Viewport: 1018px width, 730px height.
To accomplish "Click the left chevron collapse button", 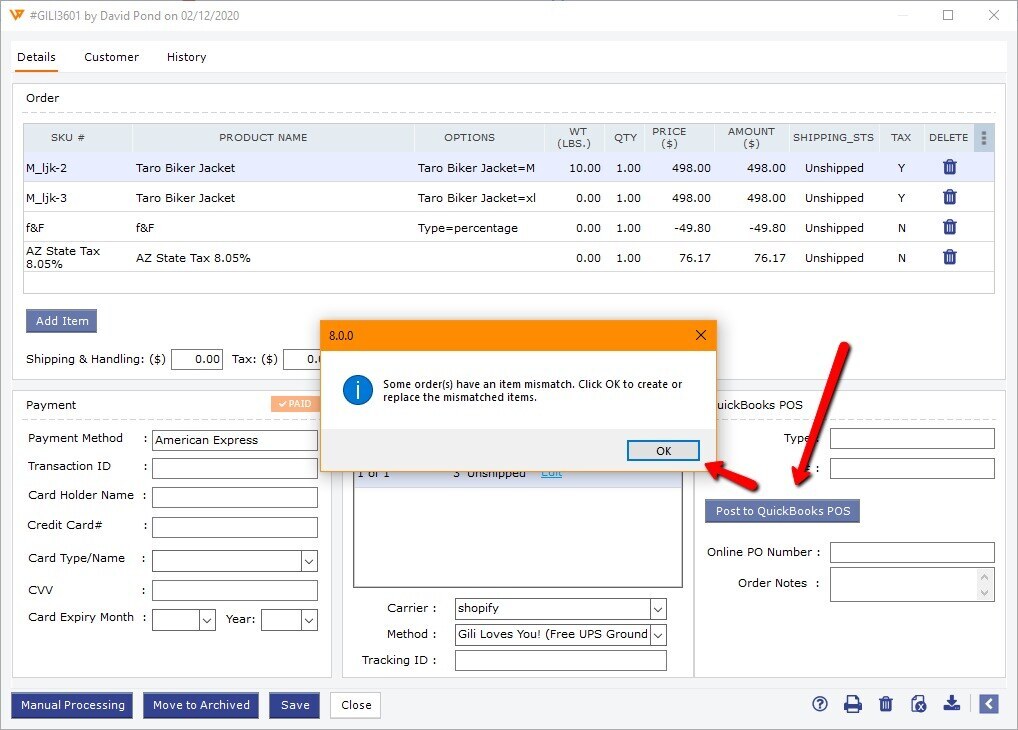I will 988,704.
